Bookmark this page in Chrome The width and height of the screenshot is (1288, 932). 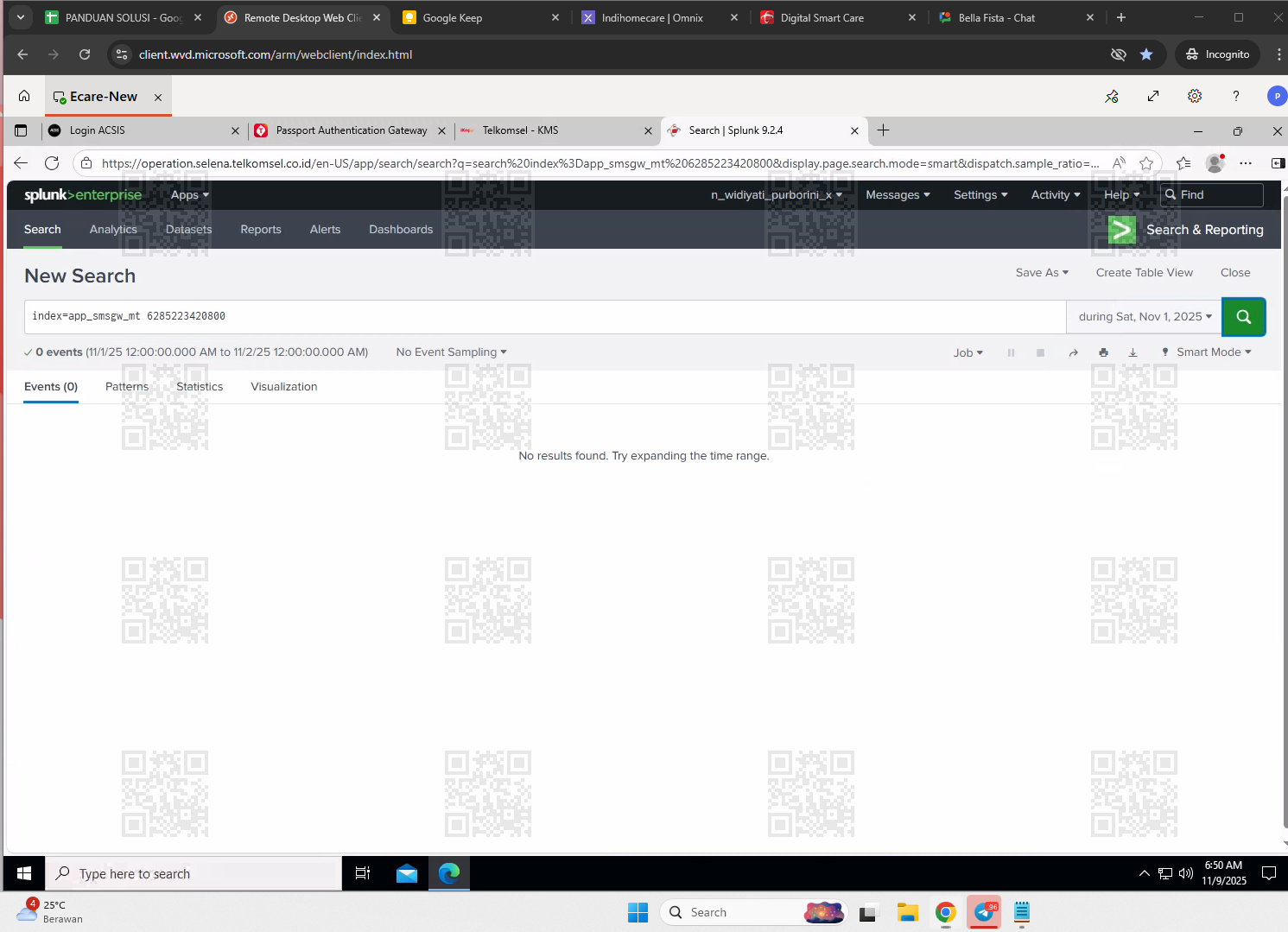coord(1146,54)
